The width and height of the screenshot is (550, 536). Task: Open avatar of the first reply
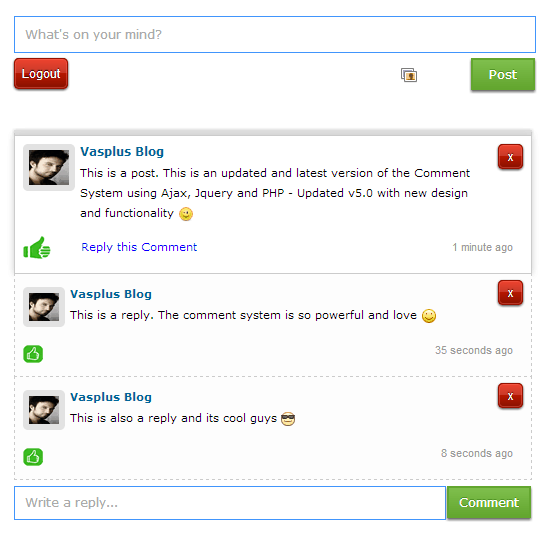[x=44, y=307]
